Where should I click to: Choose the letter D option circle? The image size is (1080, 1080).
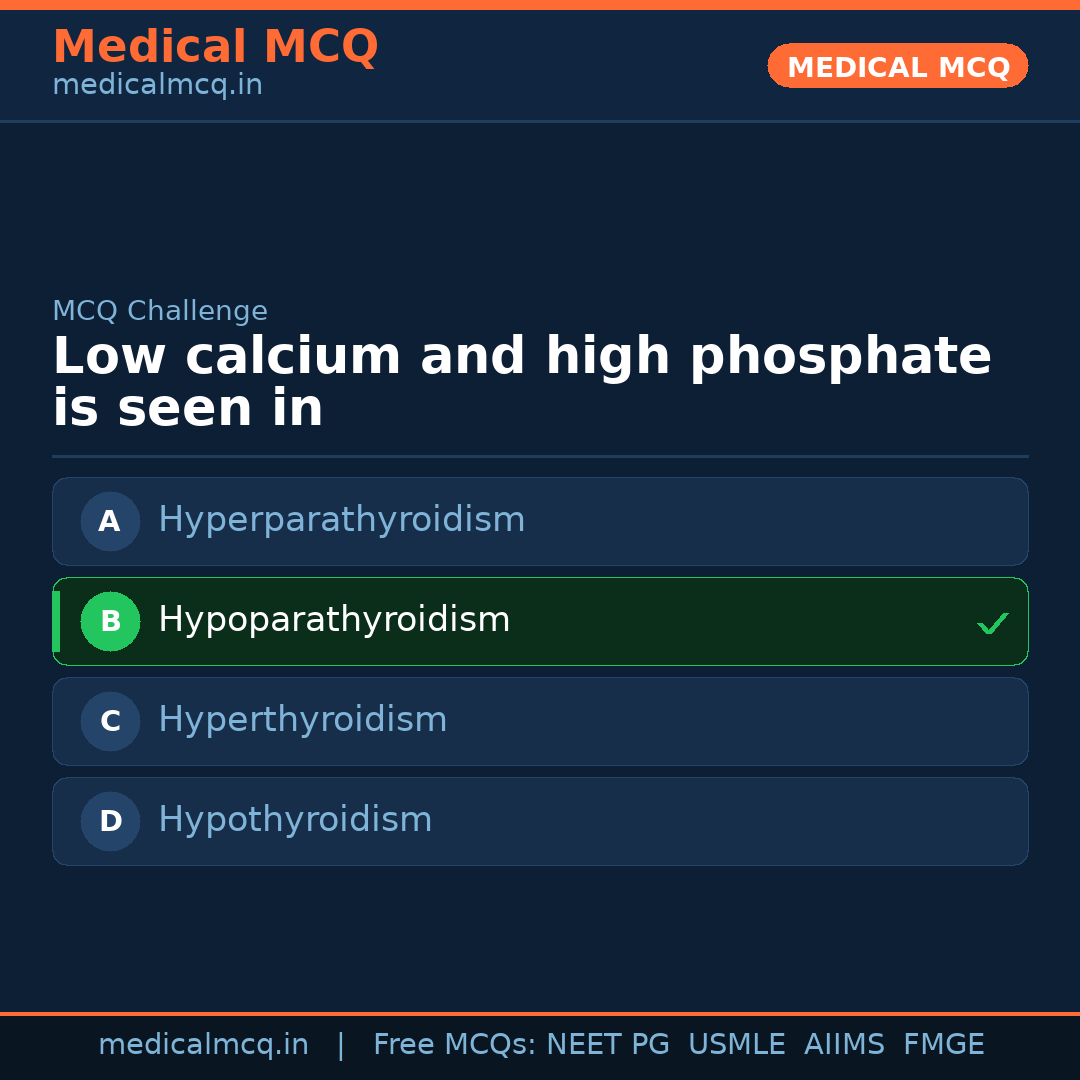(x=110, y=821)
